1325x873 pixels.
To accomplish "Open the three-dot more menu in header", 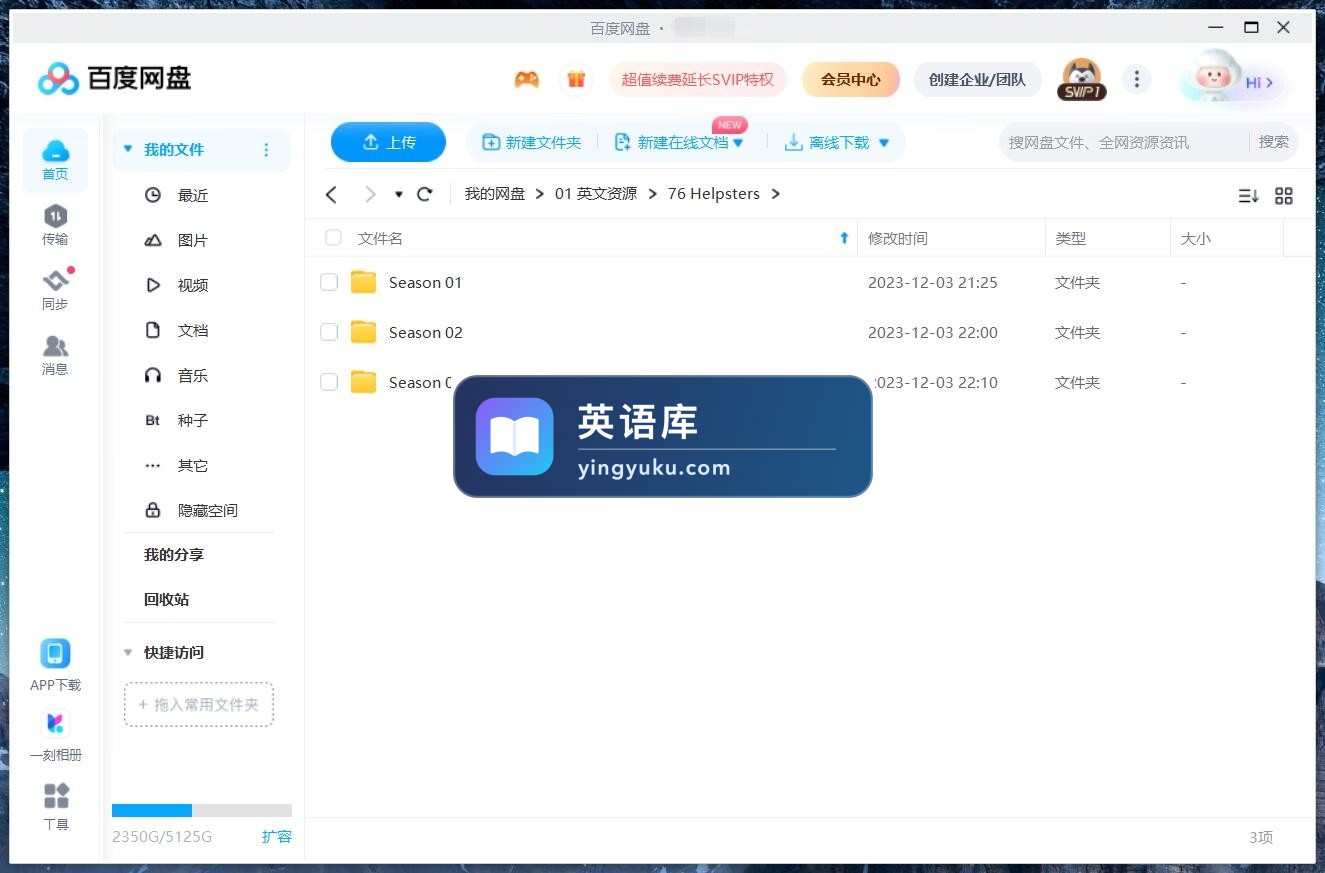I will coord(1136,79).
